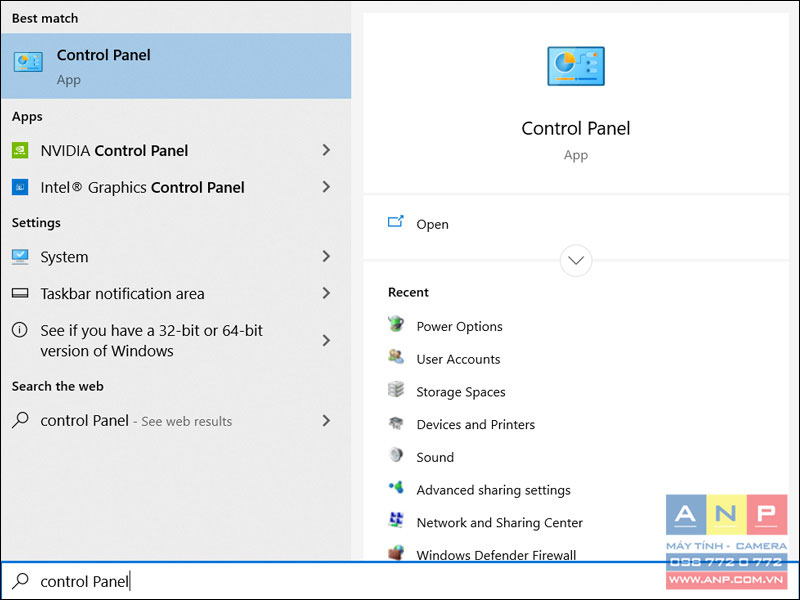Screen dimensions: 800x600
Task: Click the Network and Sharing Center icon
Action: click(395, 520)
